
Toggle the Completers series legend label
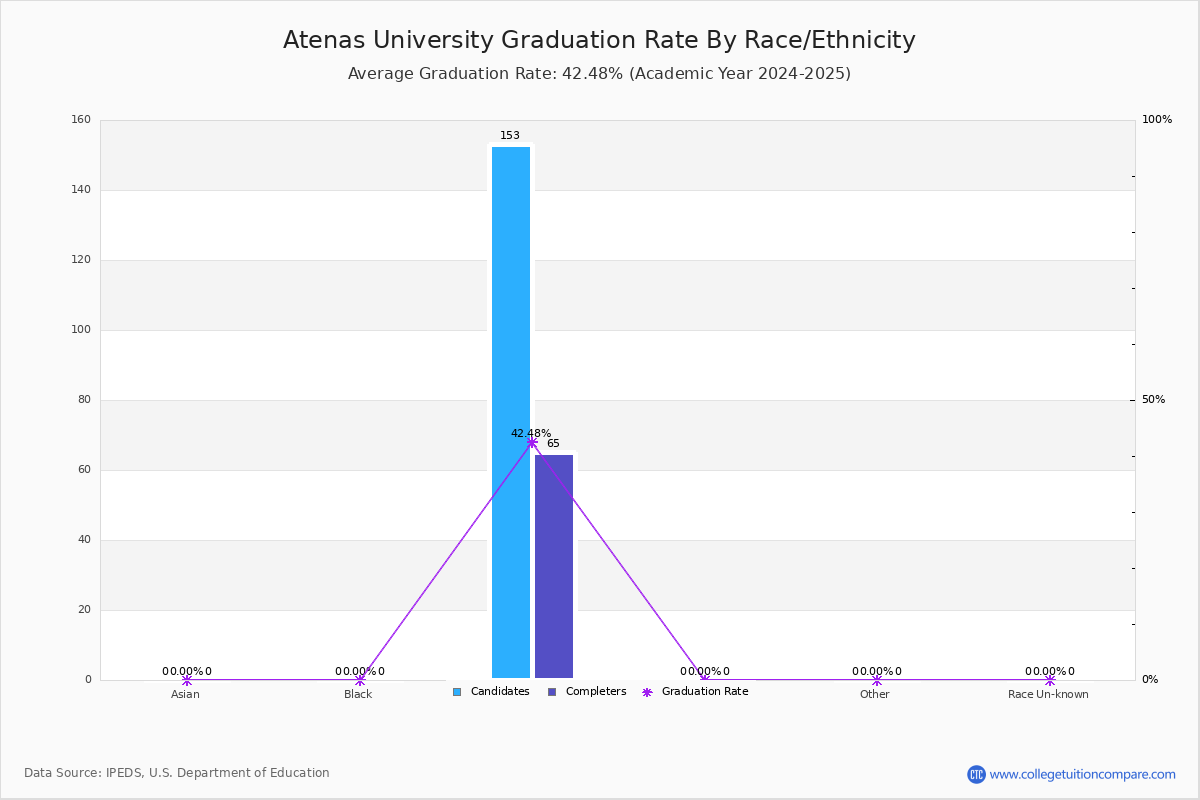pyautogui.click(x=596, y=692)
